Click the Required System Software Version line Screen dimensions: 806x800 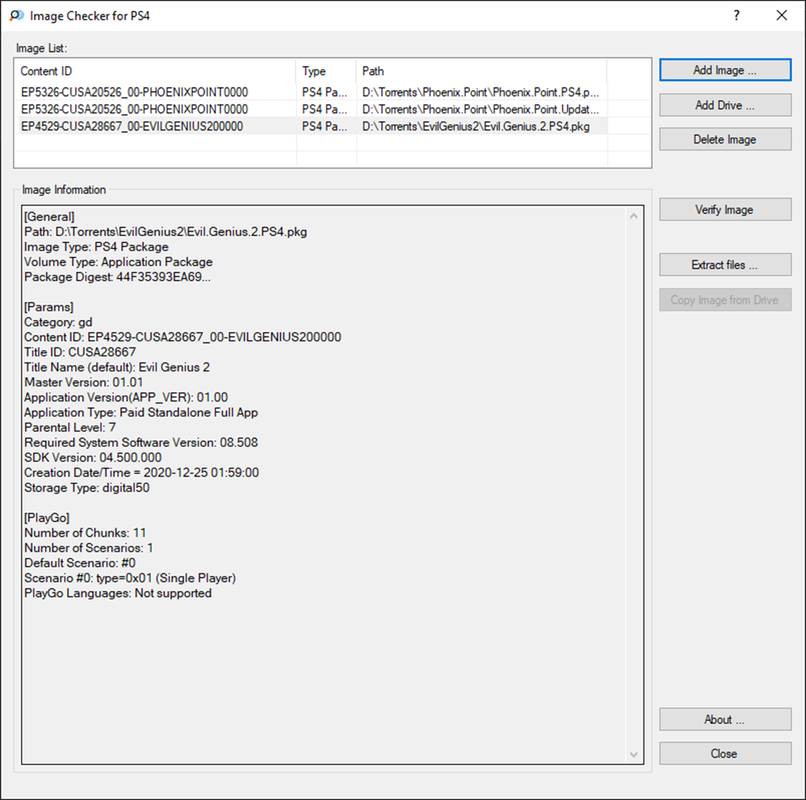(x=141, y=442)
